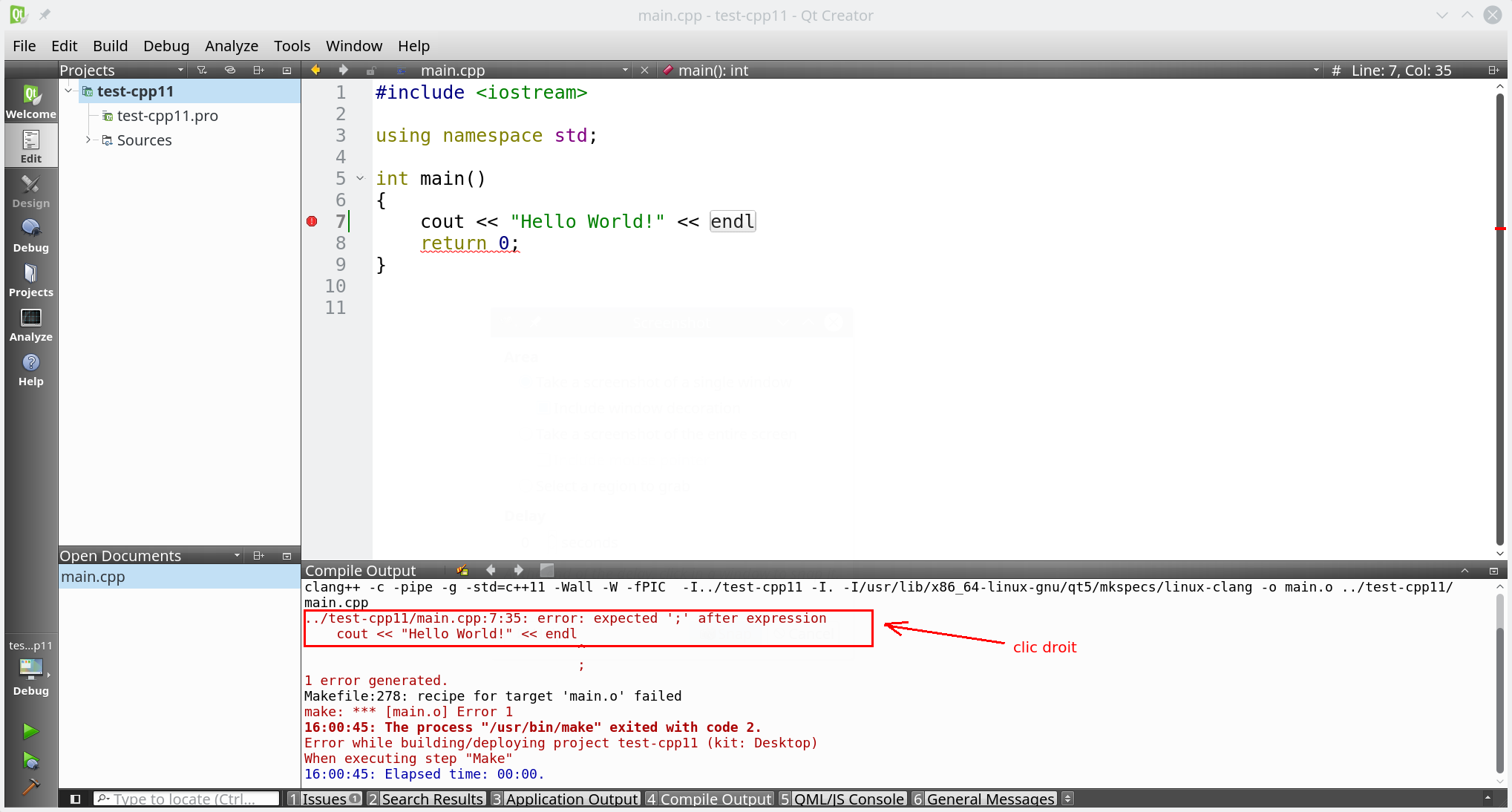1512x812 pixels.
Task: Open the Debug menu
Action: (166, 46)
